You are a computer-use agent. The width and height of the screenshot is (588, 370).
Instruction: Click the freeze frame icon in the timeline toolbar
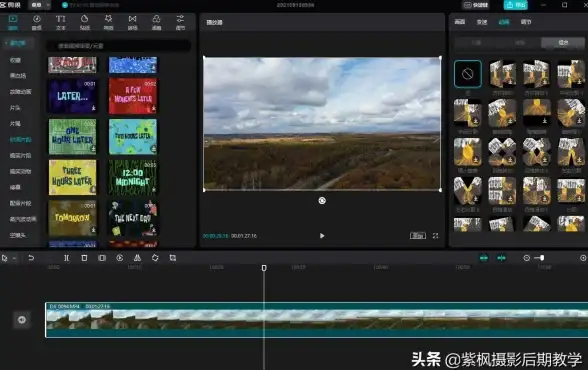click(x=102, y=258)
